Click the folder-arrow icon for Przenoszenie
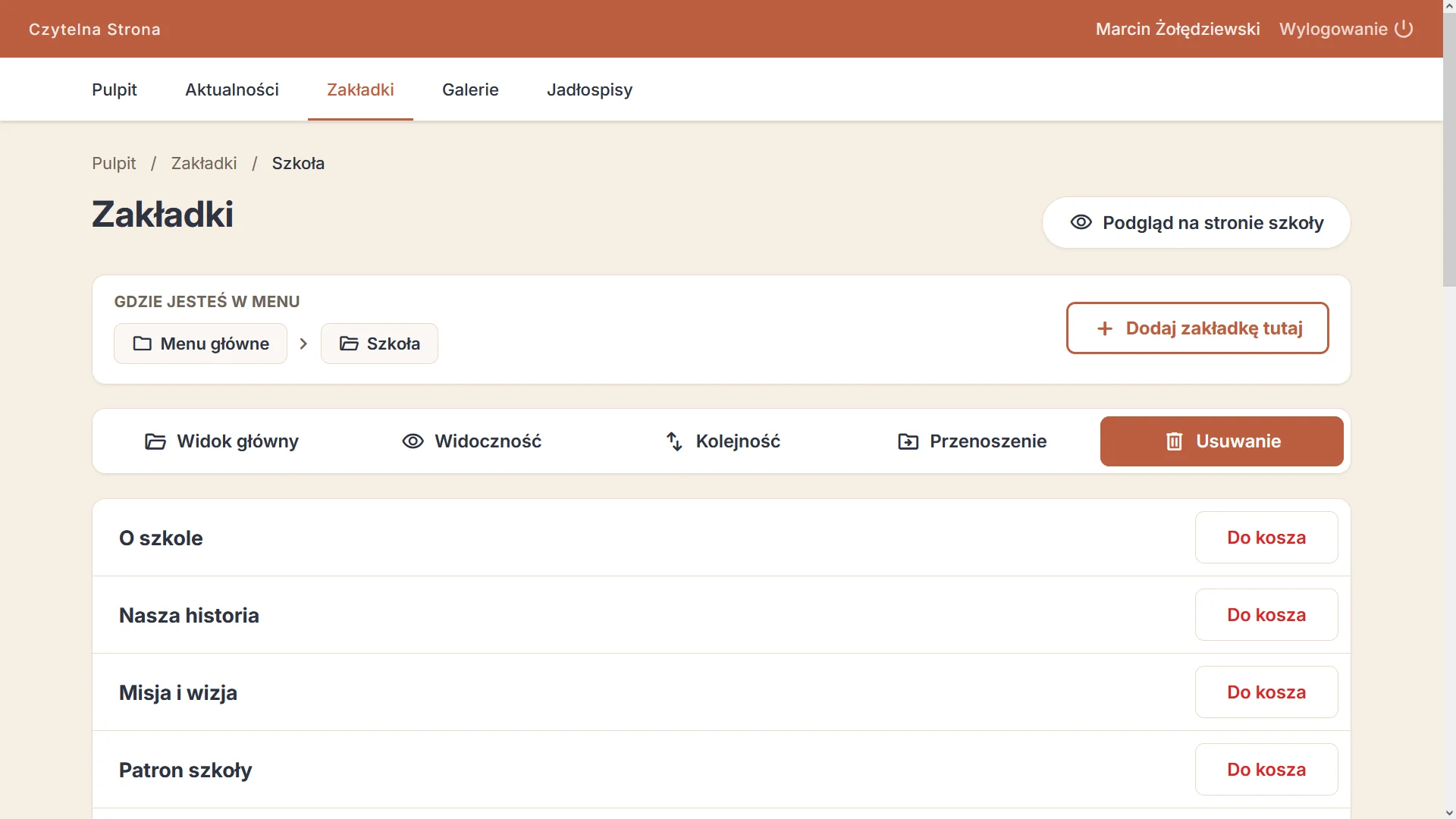The height and width of the screenshot is (819, 1456). coord(908,441)
